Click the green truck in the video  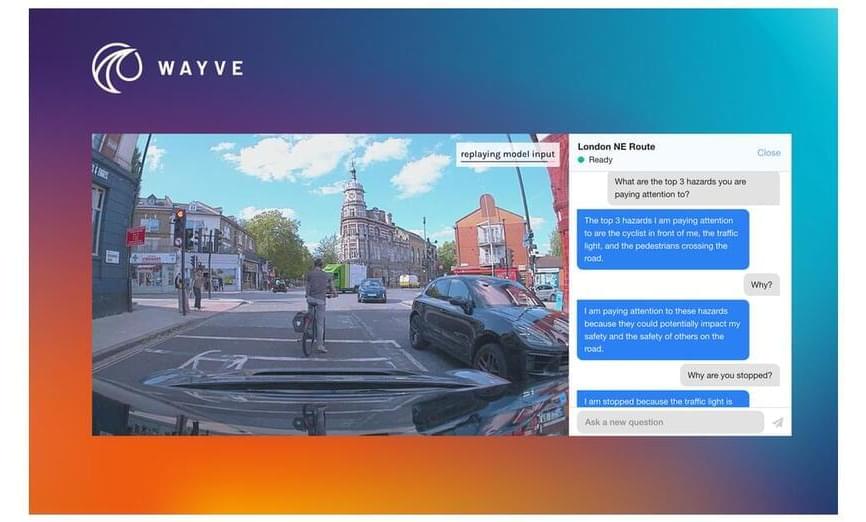345,276
